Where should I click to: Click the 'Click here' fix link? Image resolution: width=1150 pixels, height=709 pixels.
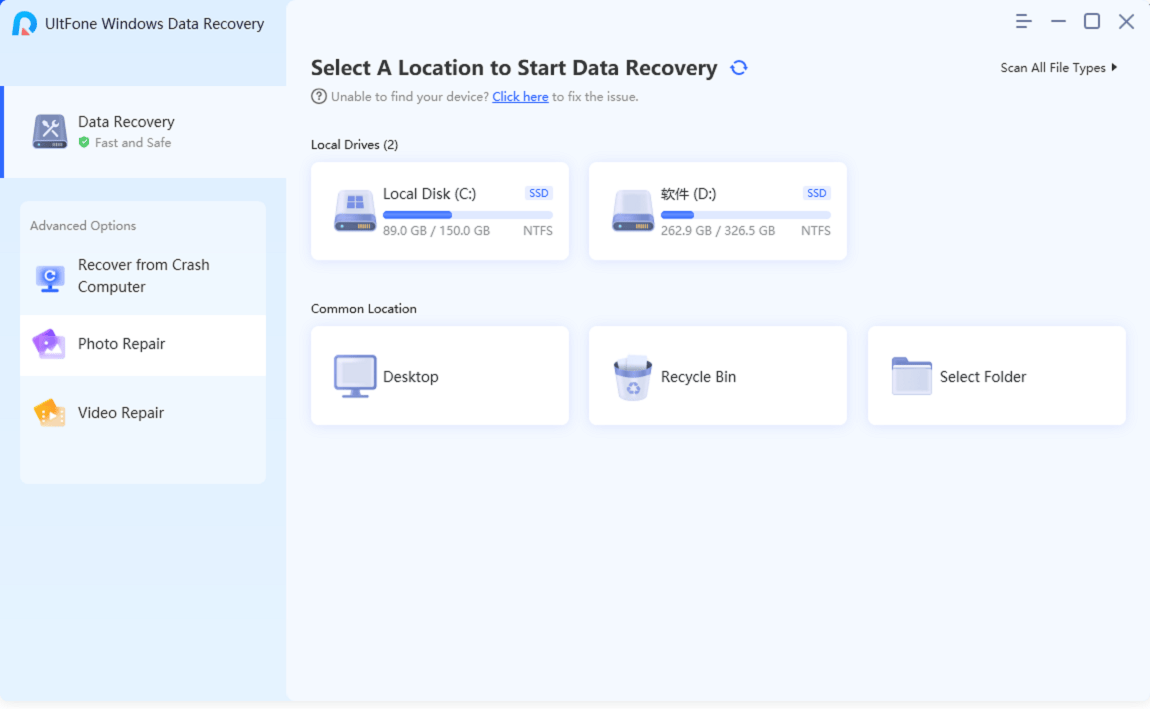coord(520,96)
